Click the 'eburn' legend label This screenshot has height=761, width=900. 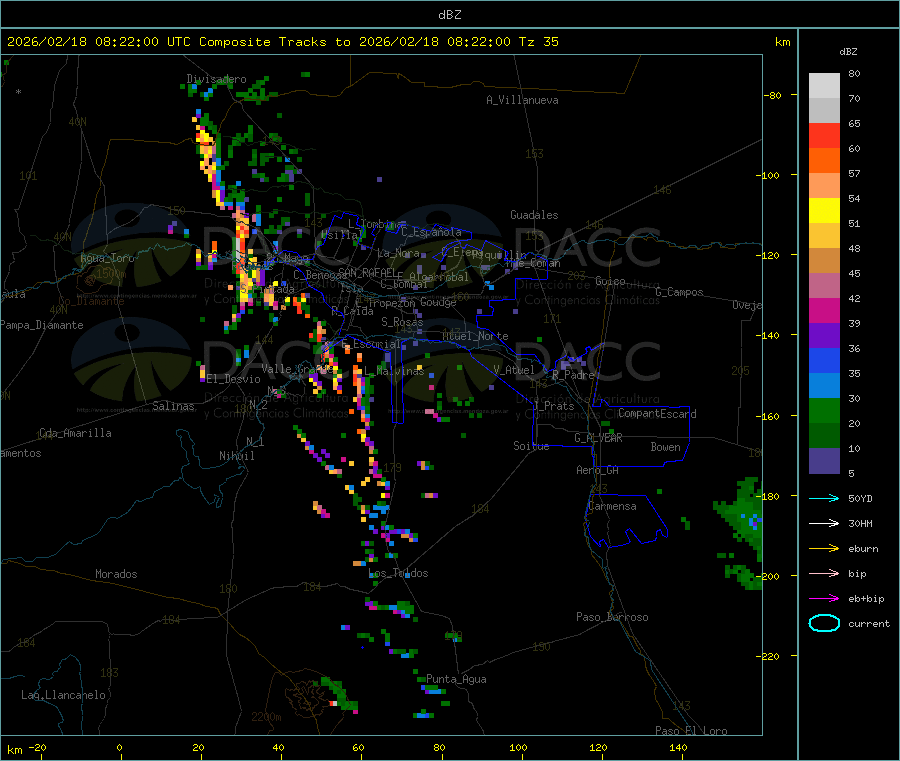[x=863, y=549]
